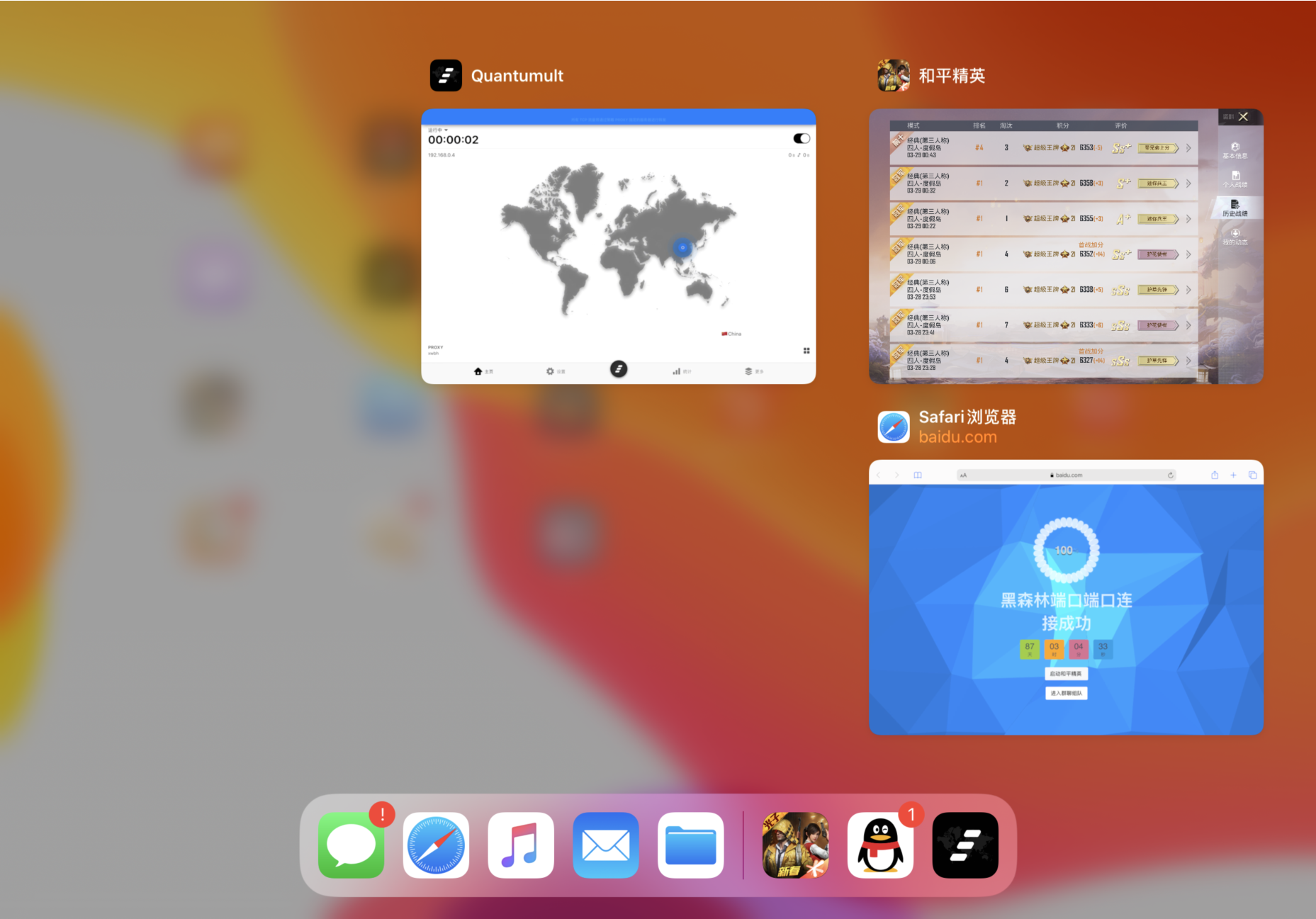The height and width of the screenshot is (919, 1316).
Task: Expand the 03-29 00:43 match row chevron
Action: 1188,148
